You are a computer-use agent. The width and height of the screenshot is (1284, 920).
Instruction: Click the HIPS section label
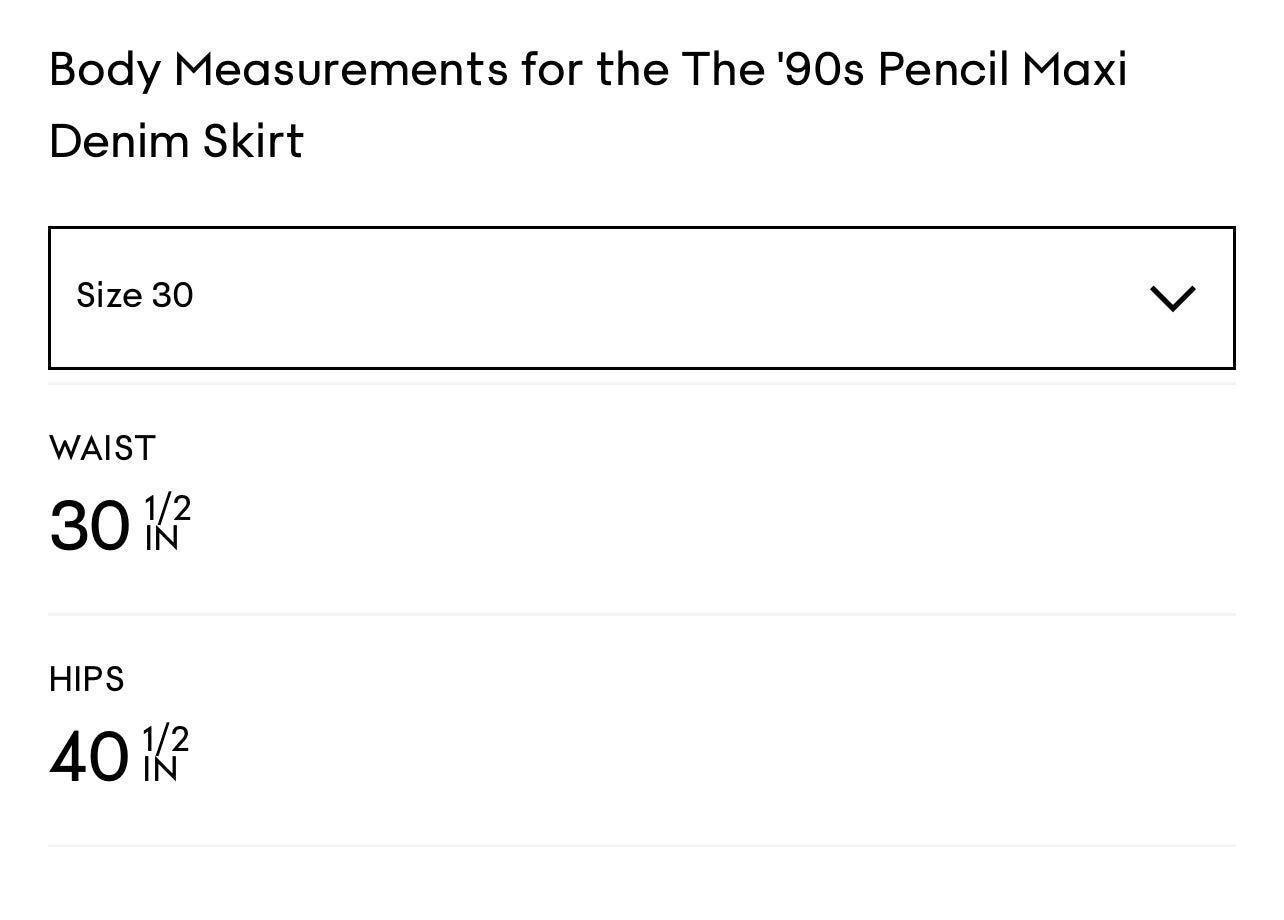[x=86, y=680]
